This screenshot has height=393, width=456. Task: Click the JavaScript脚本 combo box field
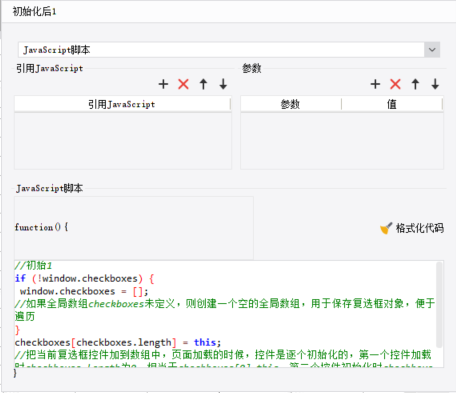coord(229,50)
